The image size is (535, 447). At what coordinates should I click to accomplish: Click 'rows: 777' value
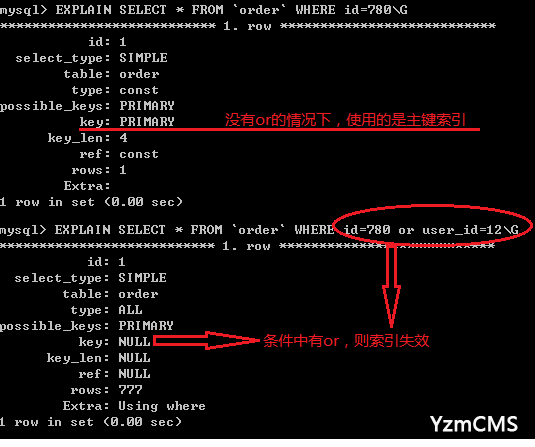[x=130, y=390]
